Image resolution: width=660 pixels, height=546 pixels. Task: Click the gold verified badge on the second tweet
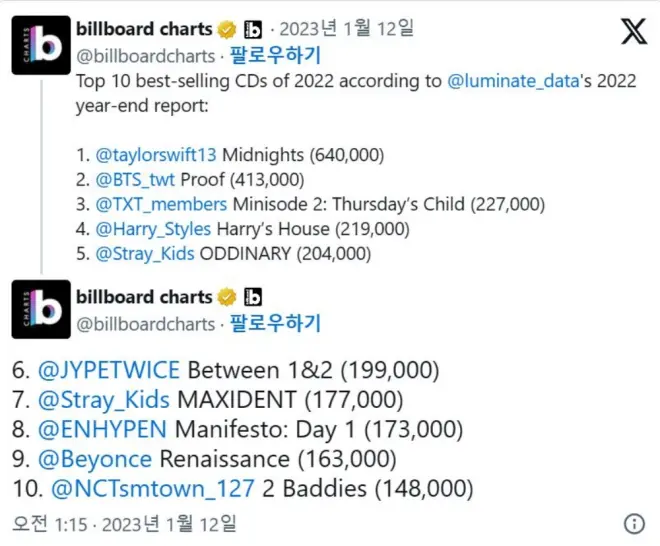pyautogui.click(x=227, y=297)
